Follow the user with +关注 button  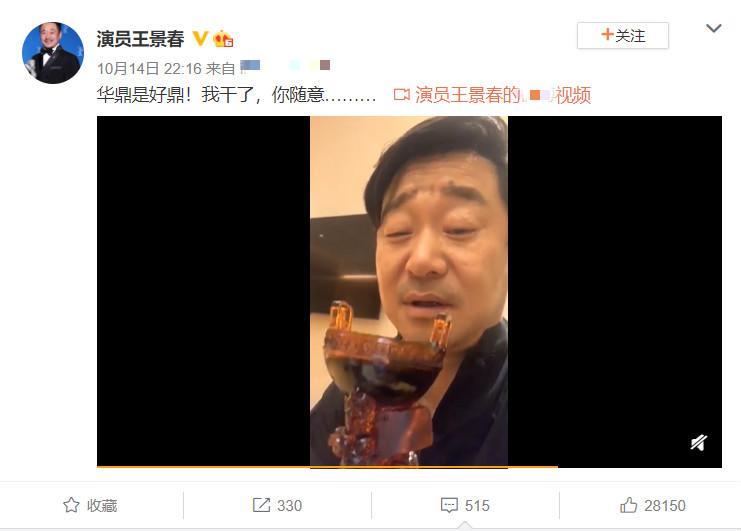(622, 35)
